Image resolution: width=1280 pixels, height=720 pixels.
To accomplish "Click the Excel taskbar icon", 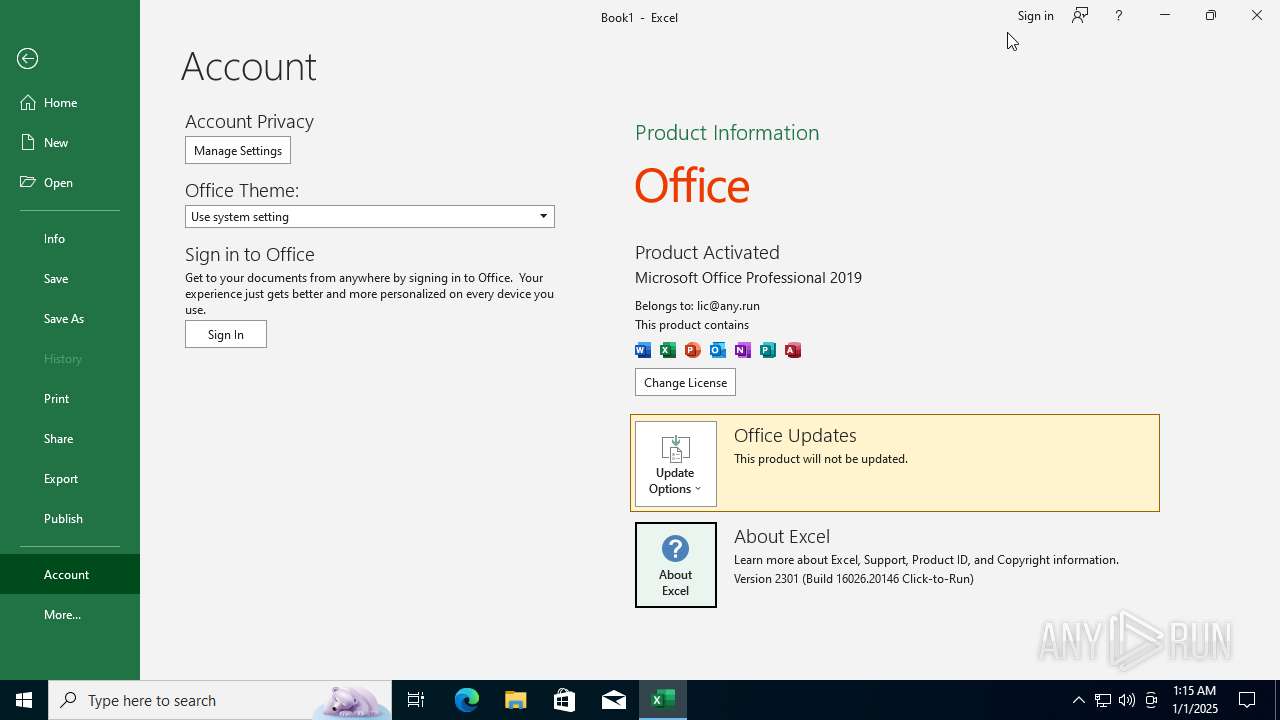I will point(663,700).
